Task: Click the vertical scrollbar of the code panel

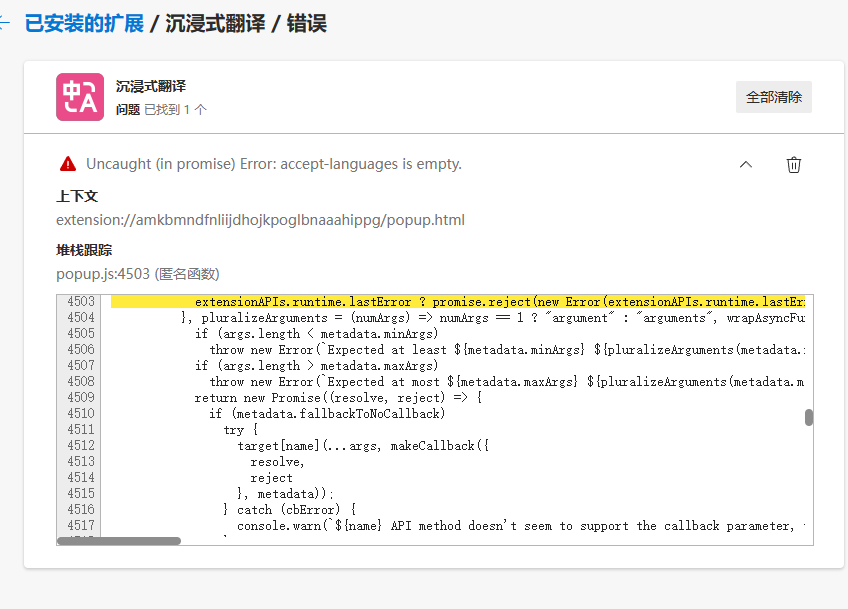Action: 810,416
